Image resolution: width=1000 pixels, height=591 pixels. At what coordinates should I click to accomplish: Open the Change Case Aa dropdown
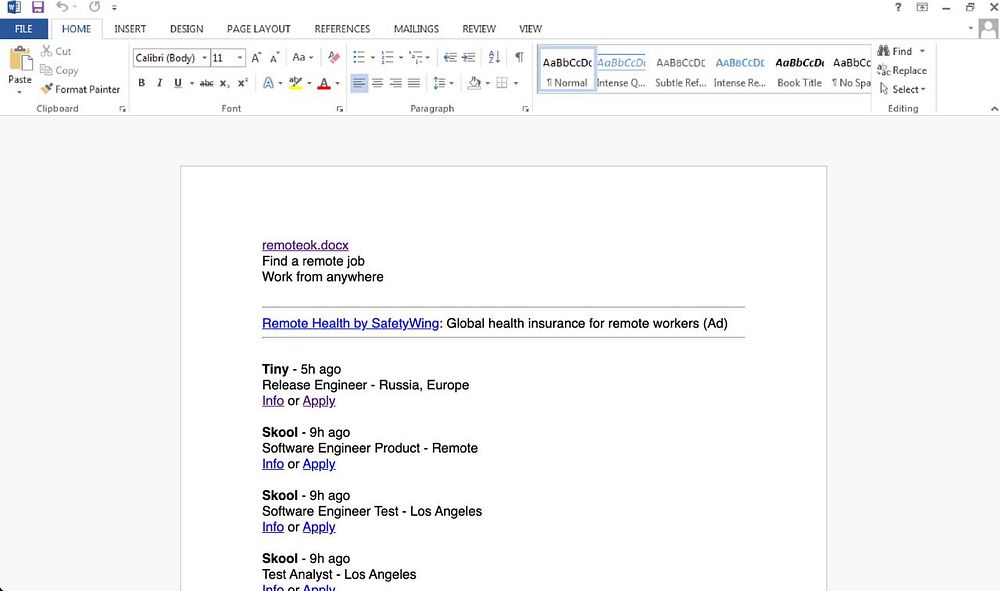pyautogui.click(x=302, y=57)
